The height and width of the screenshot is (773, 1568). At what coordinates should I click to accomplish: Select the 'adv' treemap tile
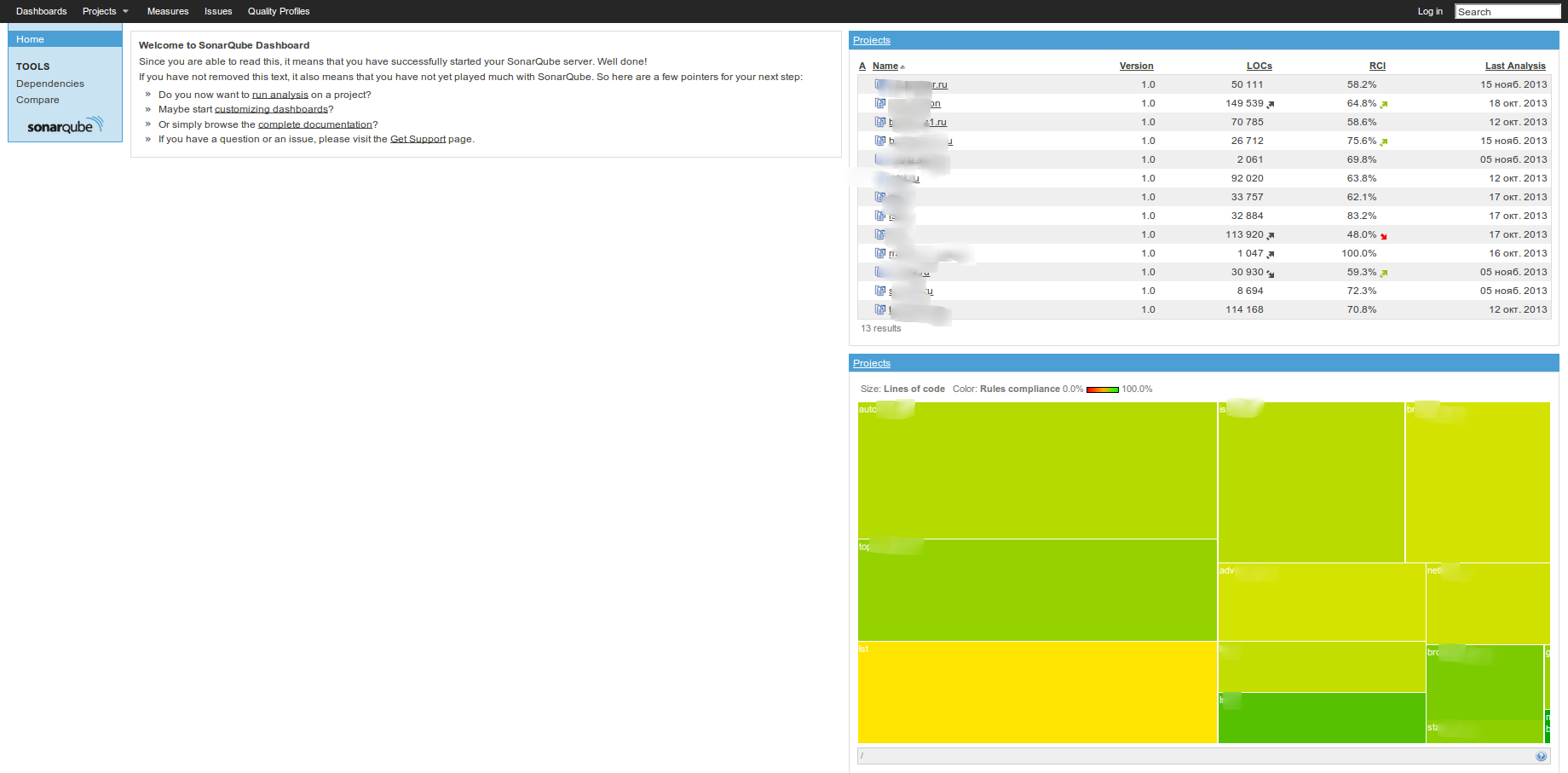pyautogui.click(x=1322, y=602)
